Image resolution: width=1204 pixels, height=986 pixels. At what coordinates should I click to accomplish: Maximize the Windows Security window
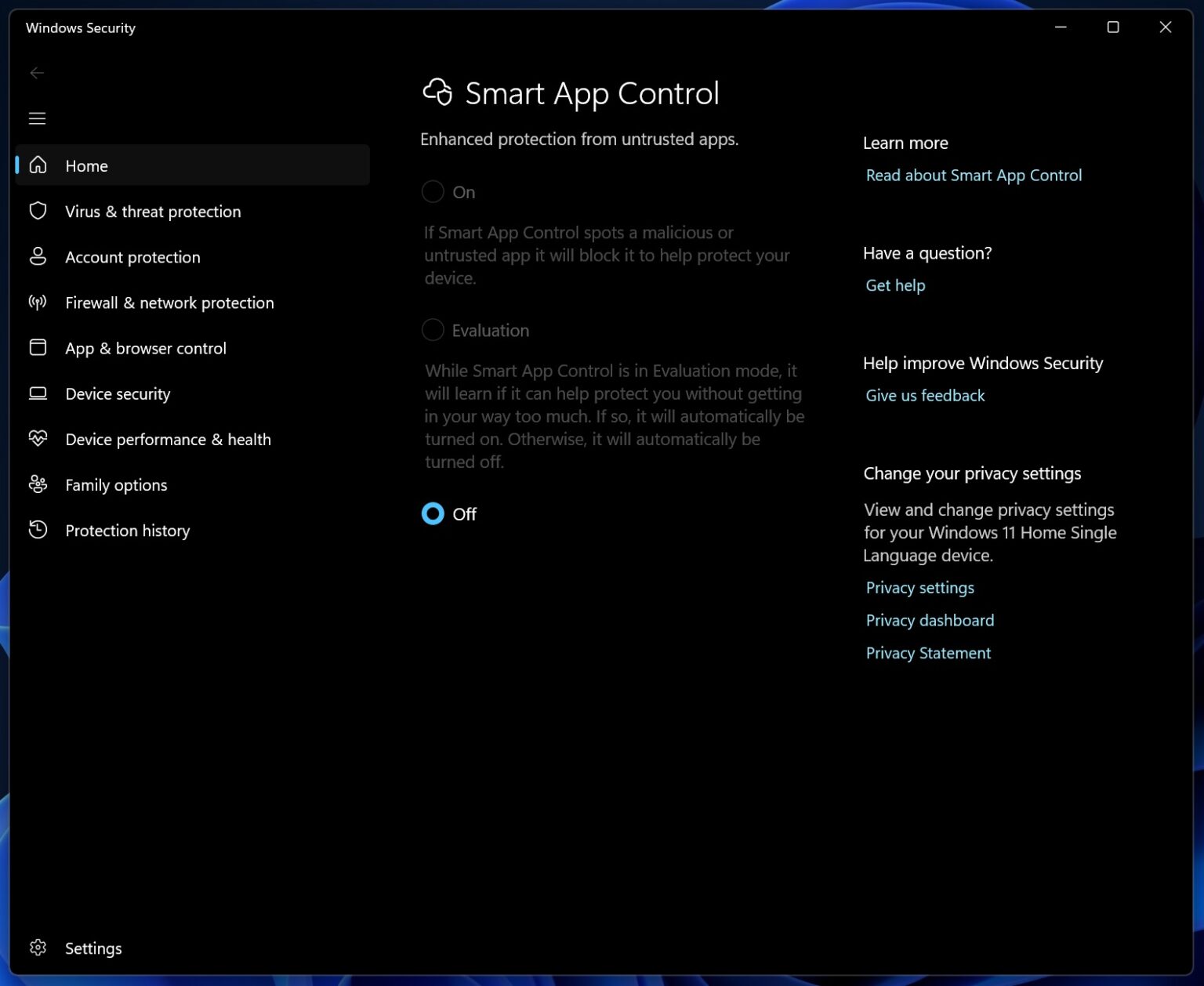pyautogui.click(x=1112, y=27)
